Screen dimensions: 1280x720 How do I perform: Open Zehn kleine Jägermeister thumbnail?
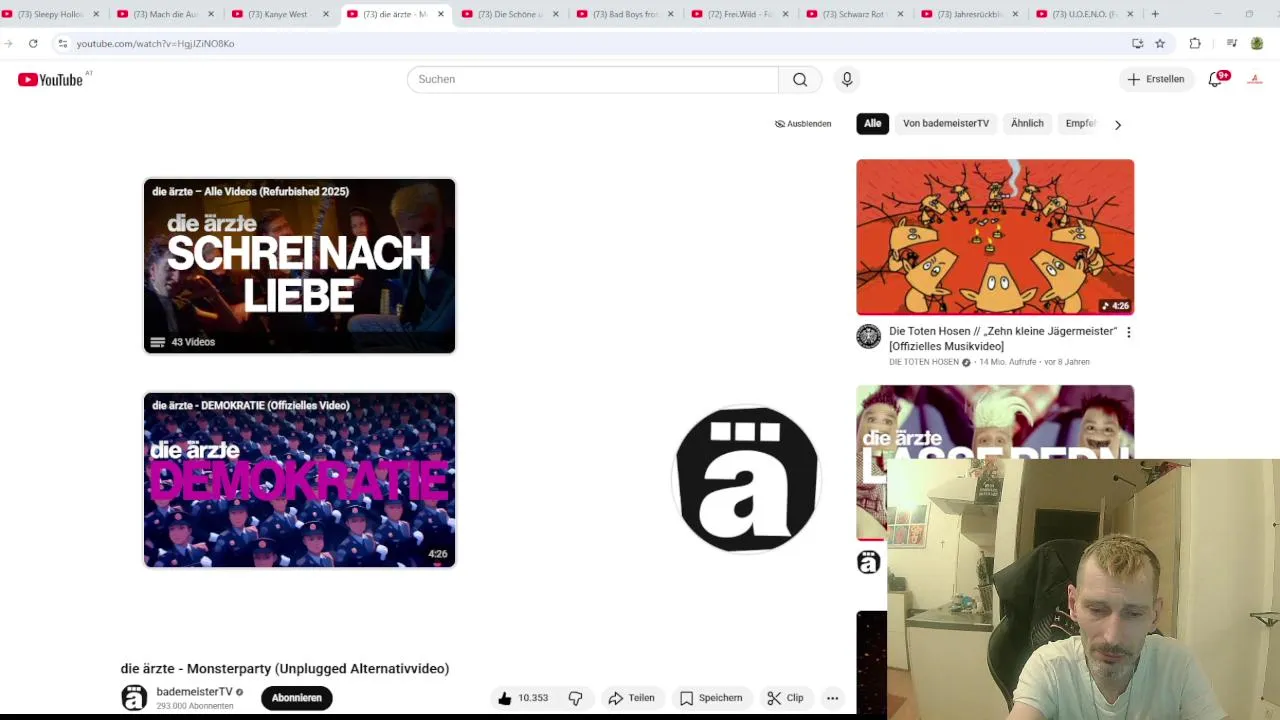point(995,237)
